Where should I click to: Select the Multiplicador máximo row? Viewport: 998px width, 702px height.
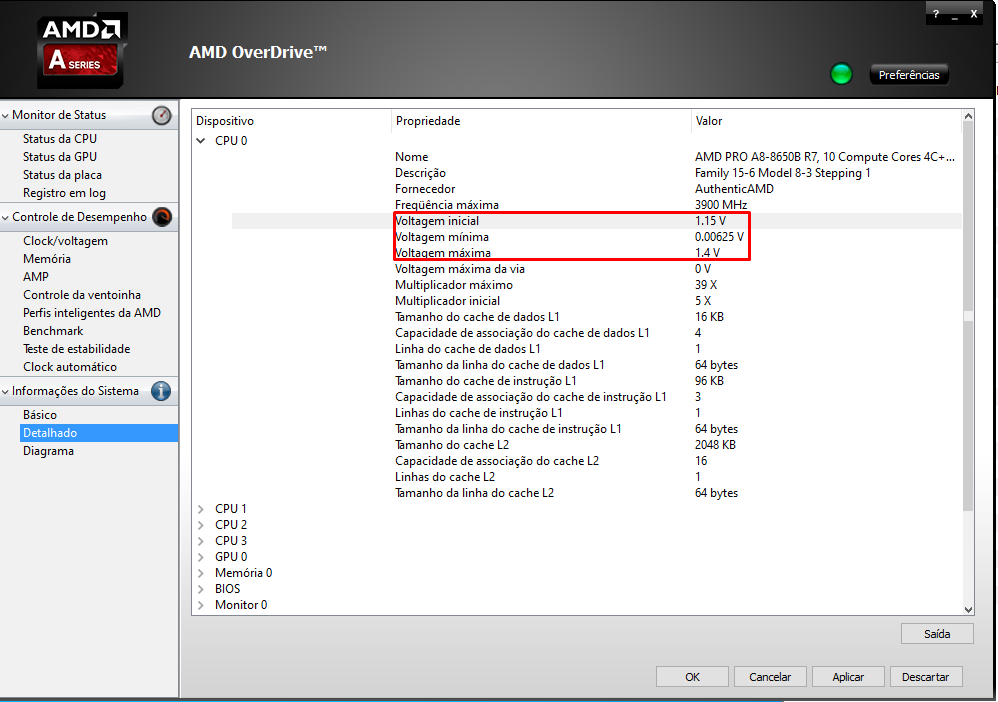click(596, 284)
